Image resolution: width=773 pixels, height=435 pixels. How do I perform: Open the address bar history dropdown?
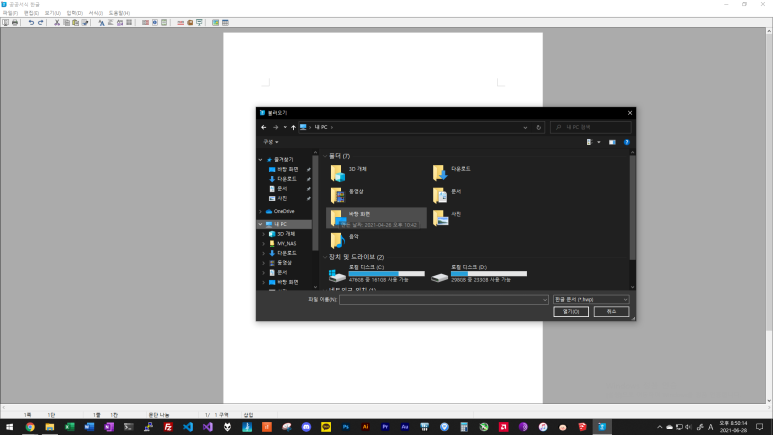click(x=525, y=127)
